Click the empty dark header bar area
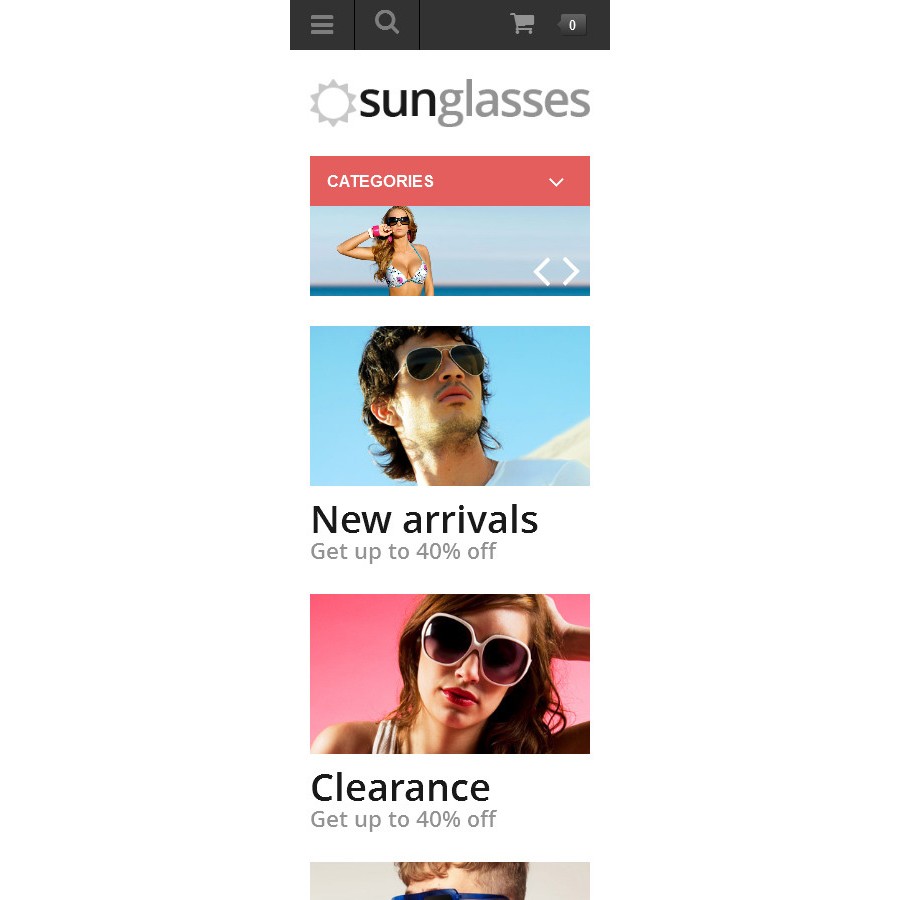 464,25
